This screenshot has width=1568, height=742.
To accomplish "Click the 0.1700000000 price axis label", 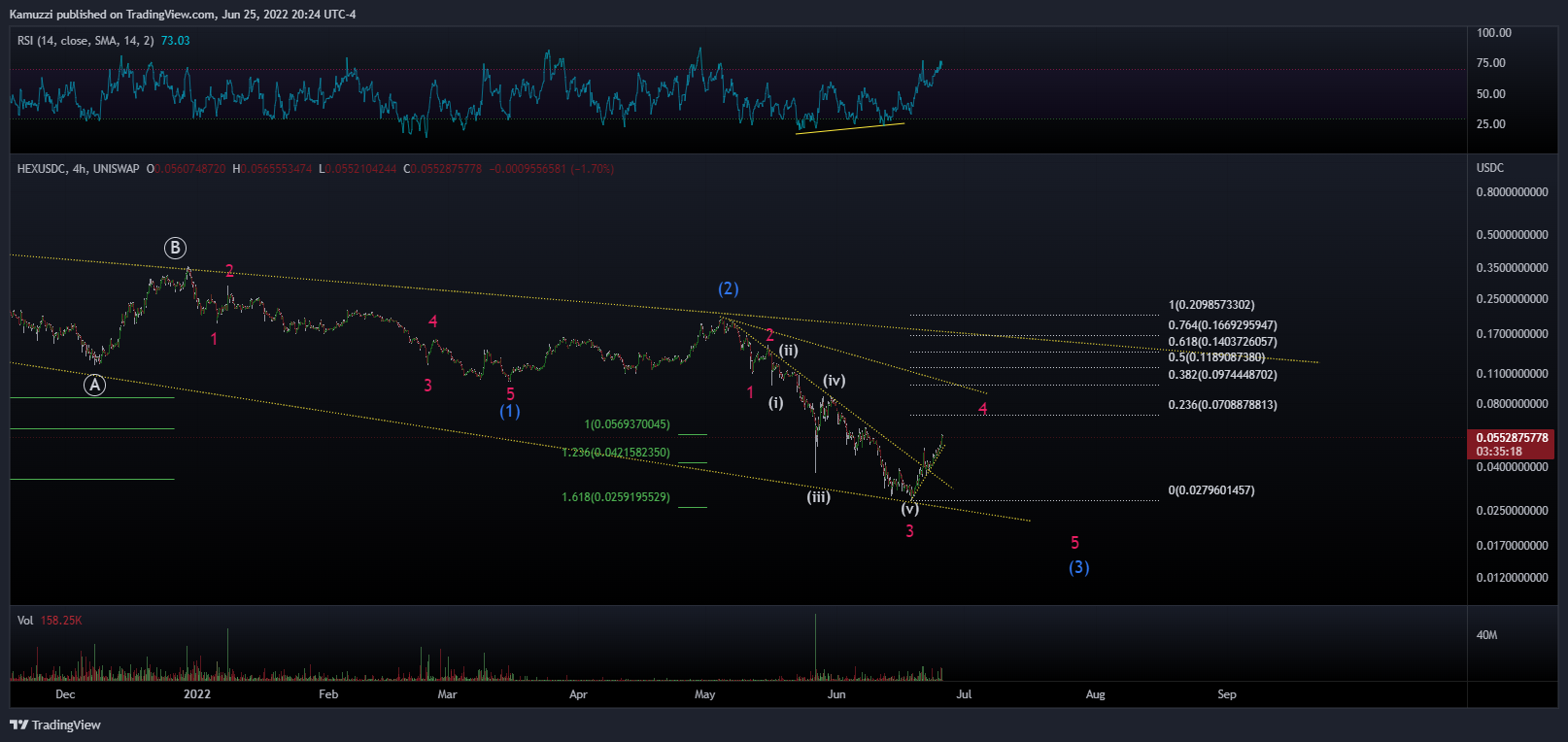I will (1512, 334).
